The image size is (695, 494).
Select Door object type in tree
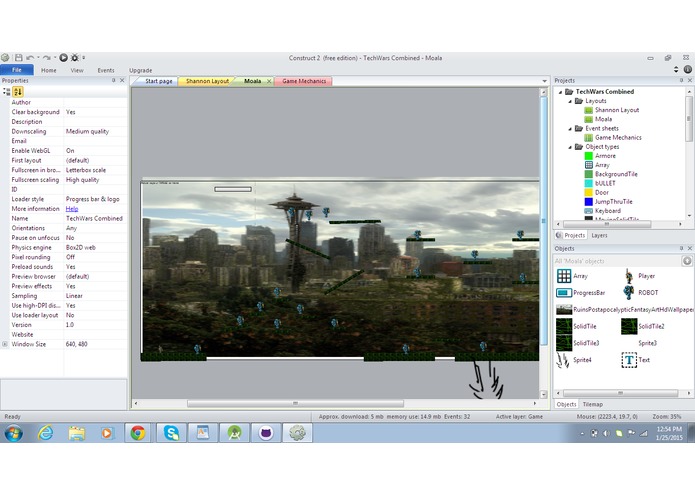(x=601, y=192)
